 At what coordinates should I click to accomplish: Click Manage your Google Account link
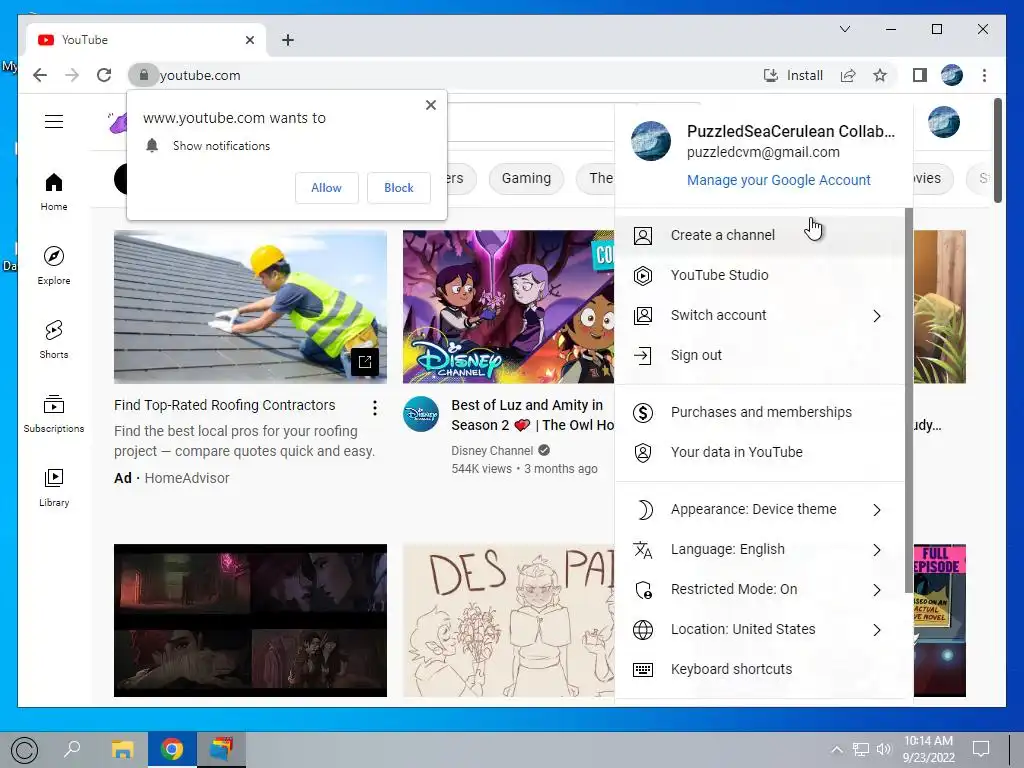pyautogui.click(x=778, y=180)
